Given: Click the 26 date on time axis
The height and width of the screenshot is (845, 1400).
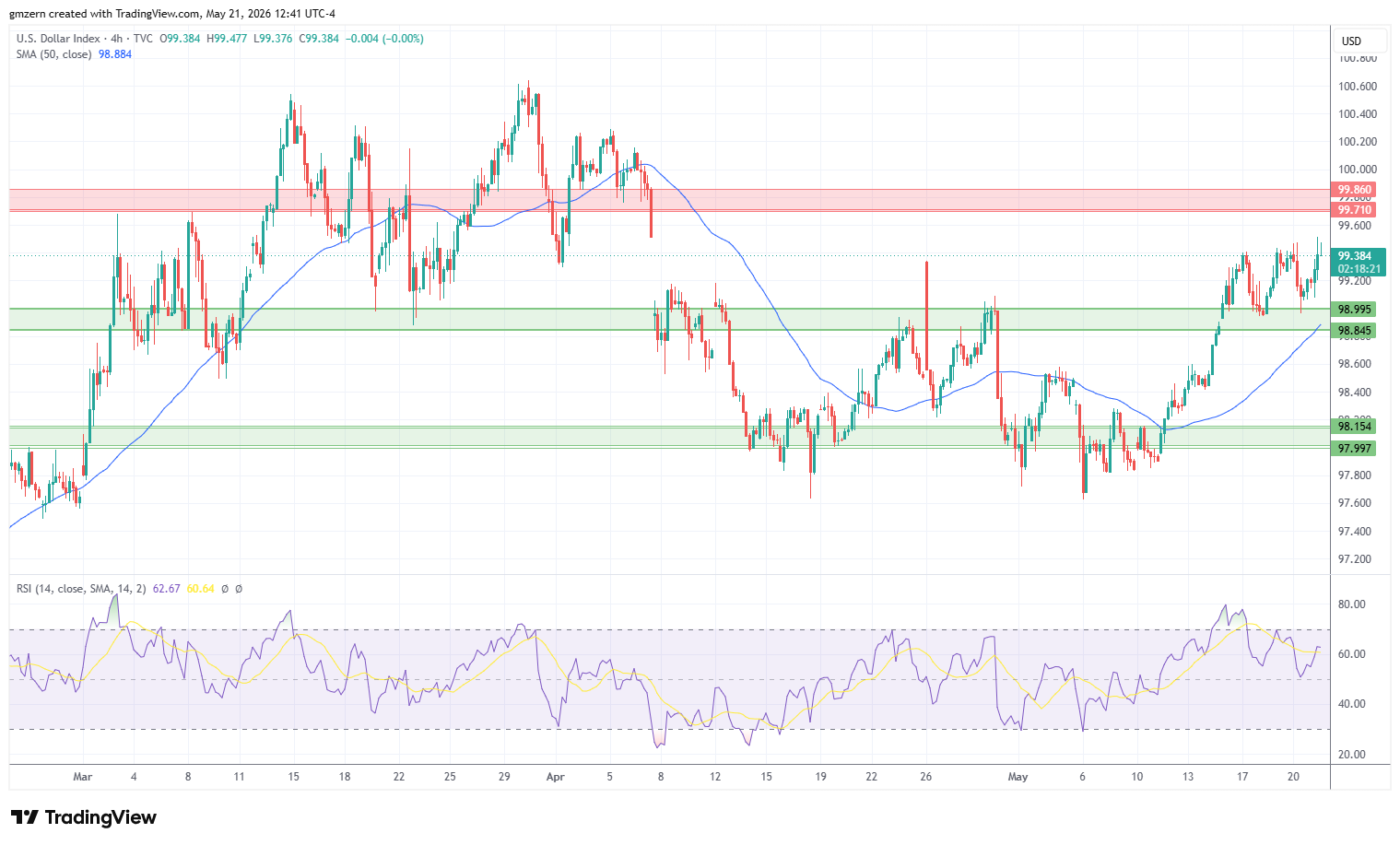Looking at the screenshot, I should click(926, 777).
